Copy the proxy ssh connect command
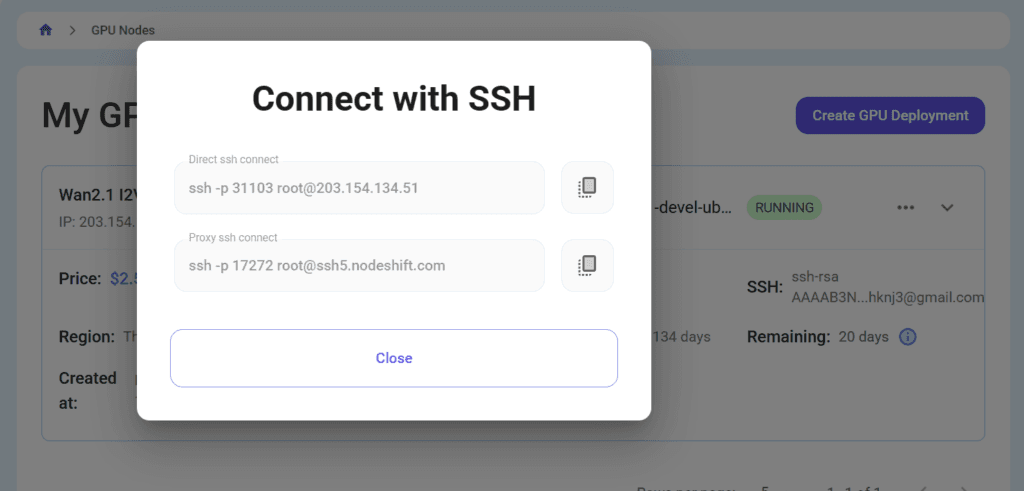Screen dimensions: 1024x491 (587, 265)
